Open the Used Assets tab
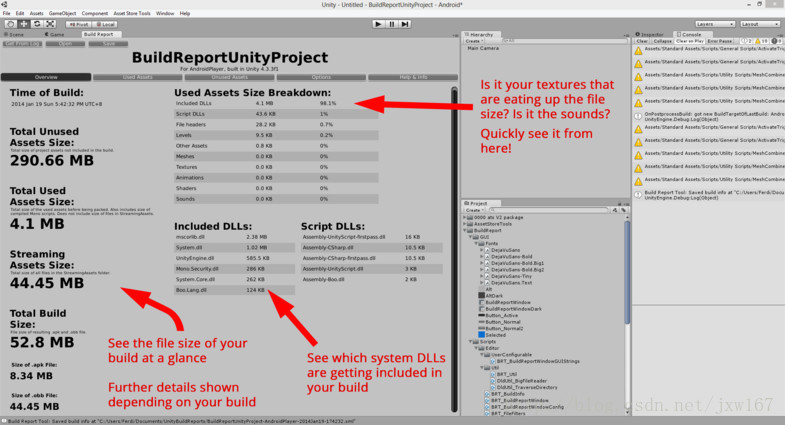 [x=137, y=77]
